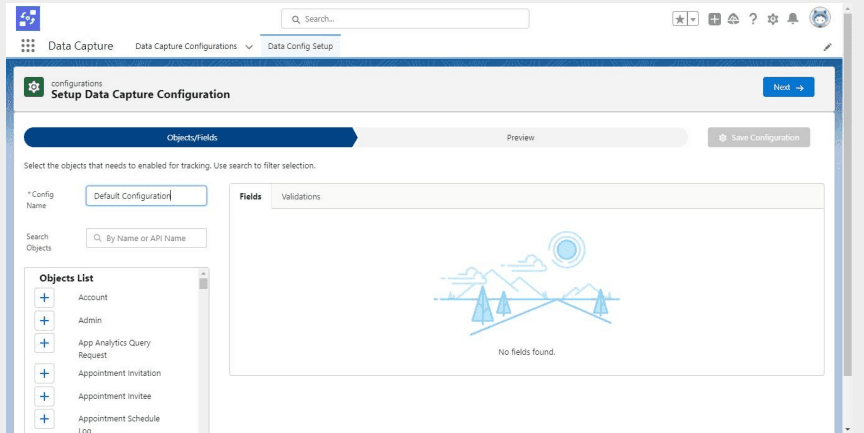Open the Setup gear icon in header
The height and width of the screenshot is (433, 864).
tap(773, 19)
